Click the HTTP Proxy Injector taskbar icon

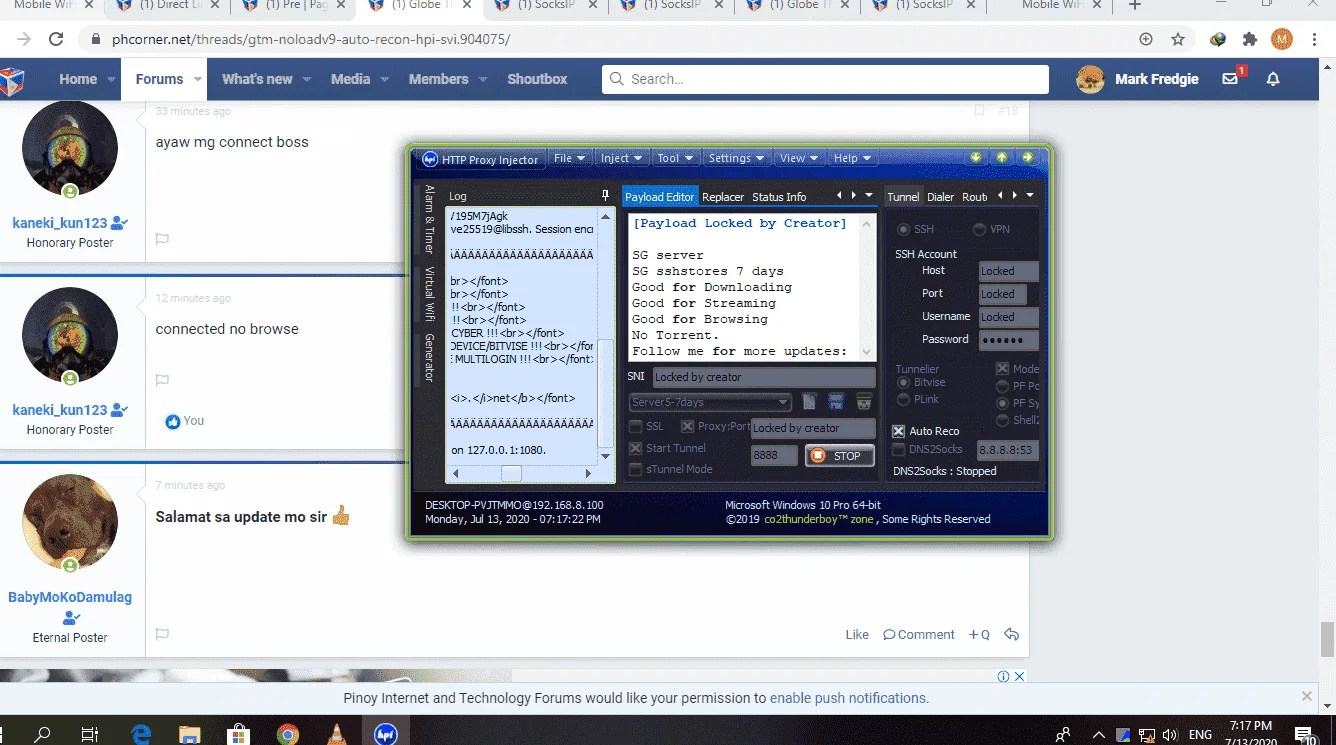pyautogui.click(x=385, y=734)
